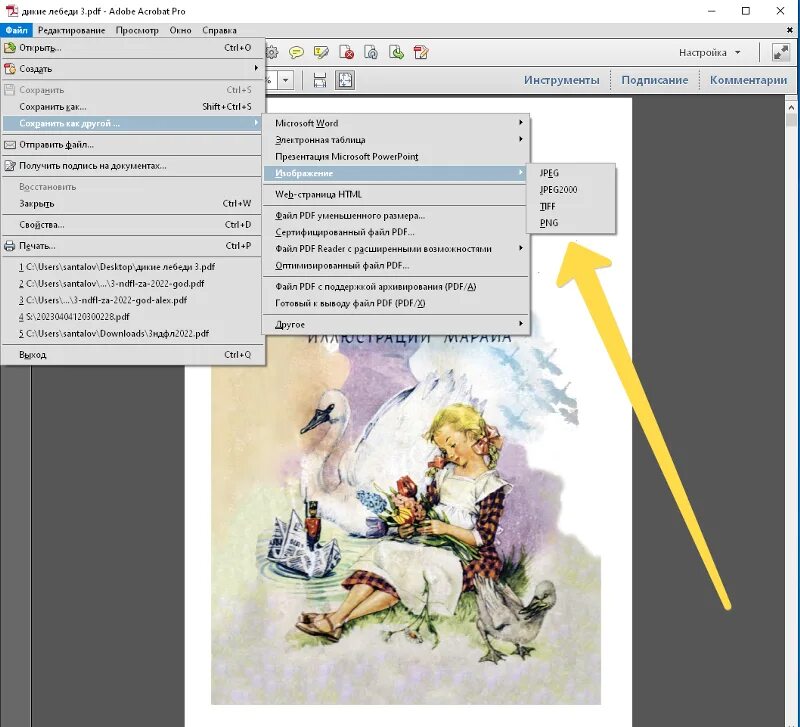
Task: Open recent file 3-ndfl-za-2022-god.pdf
Action: pos(133,284)
